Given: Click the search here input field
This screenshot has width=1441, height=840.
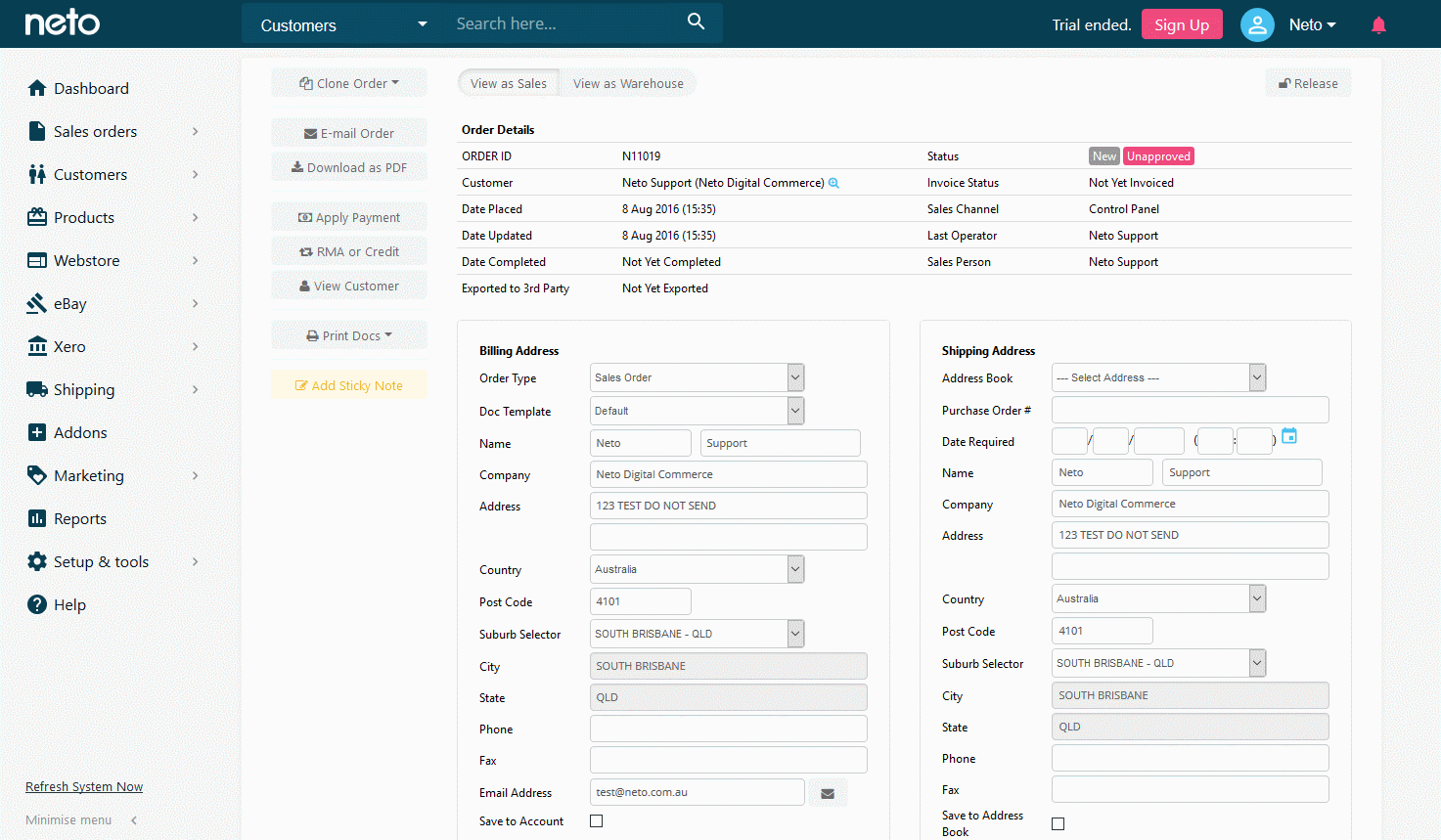Looking at the screenshot, I should tap(563, 23).
